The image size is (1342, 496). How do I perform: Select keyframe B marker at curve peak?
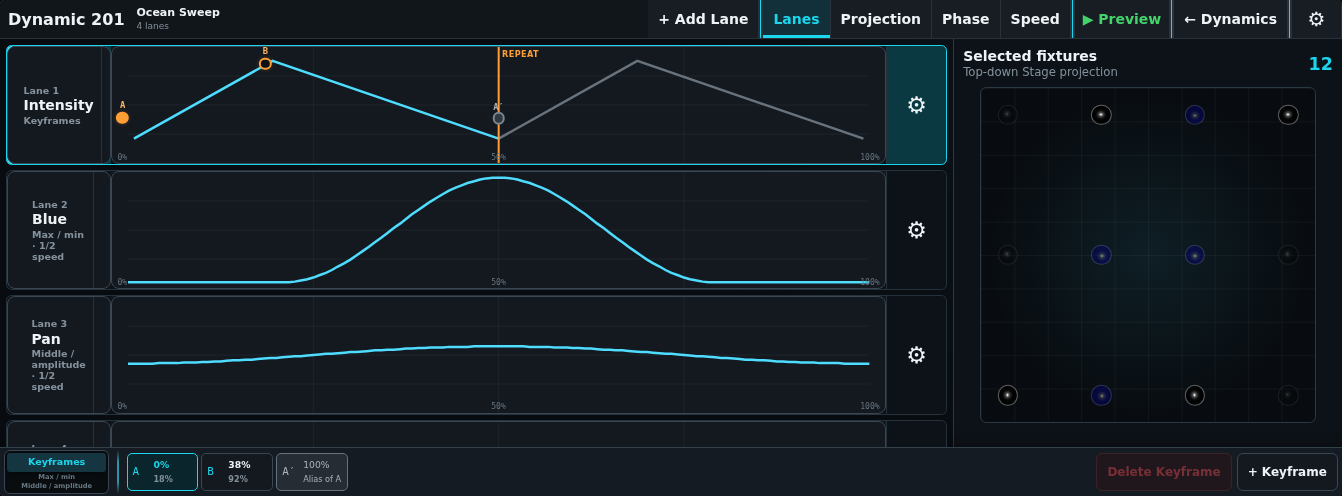(265, 63)
